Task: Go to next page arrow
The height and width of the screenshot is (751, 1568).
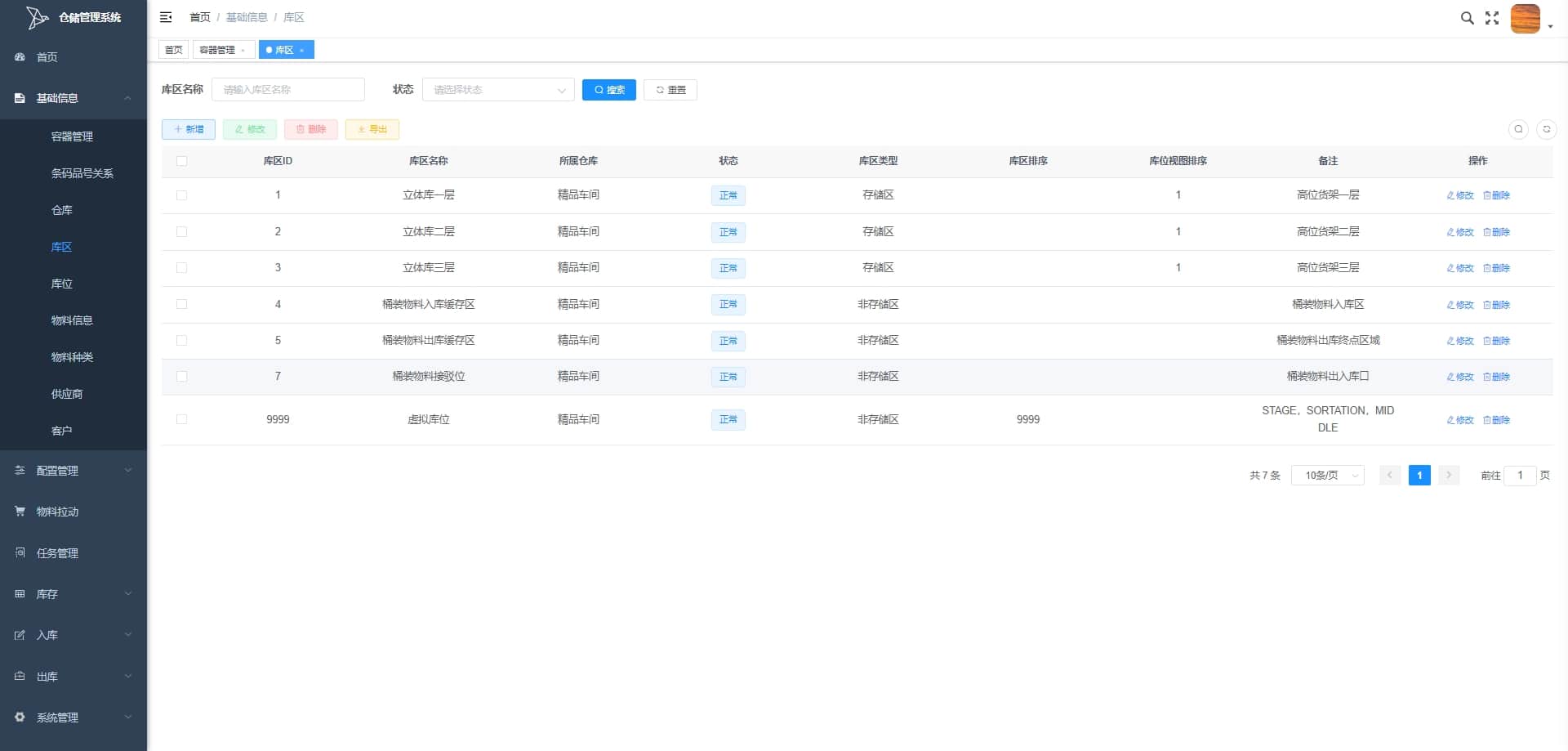Action: 1449,475
